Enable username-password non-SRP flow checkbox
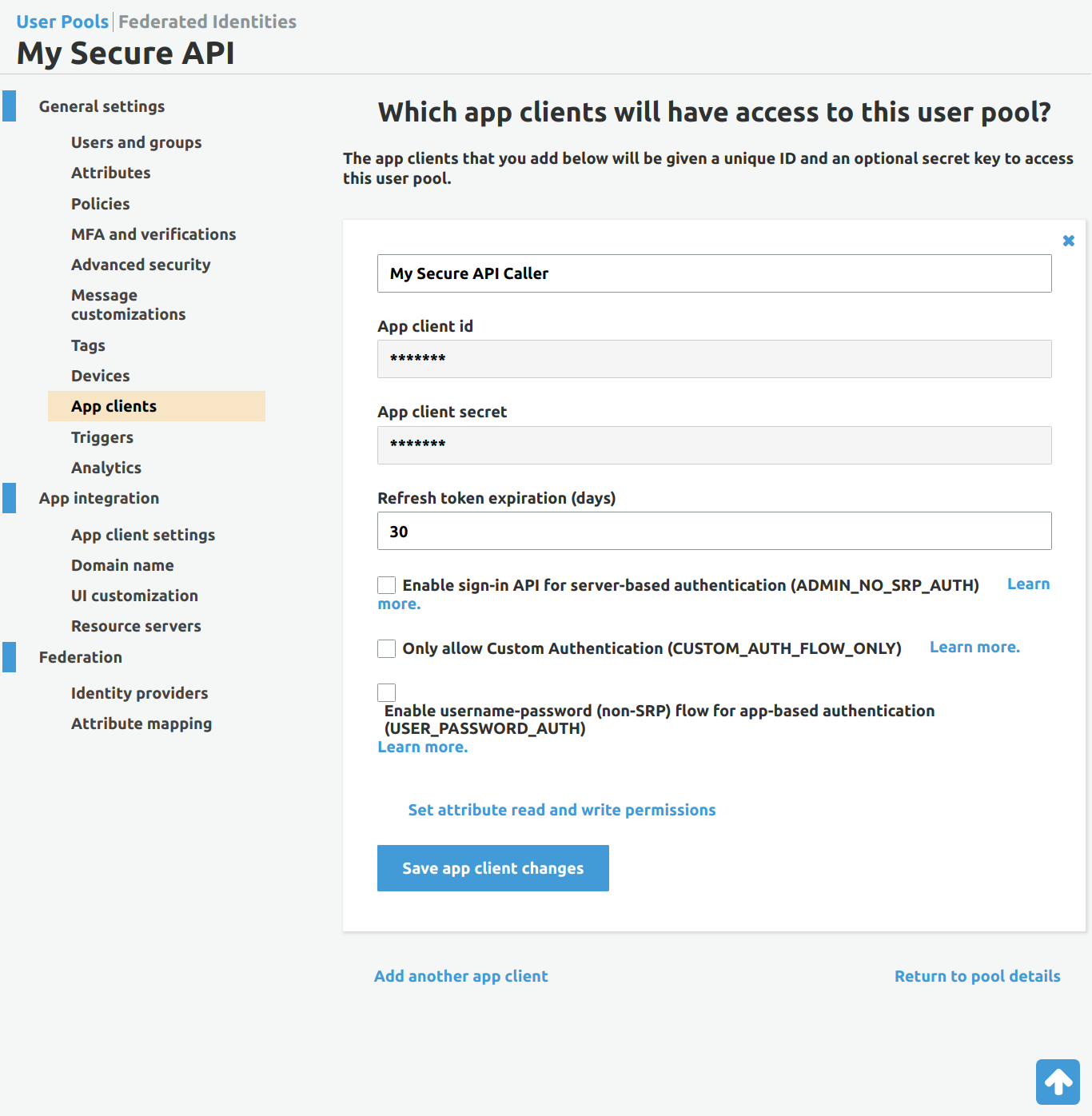This screenshot has height=1116, width=1092. [x=386, y=692]
